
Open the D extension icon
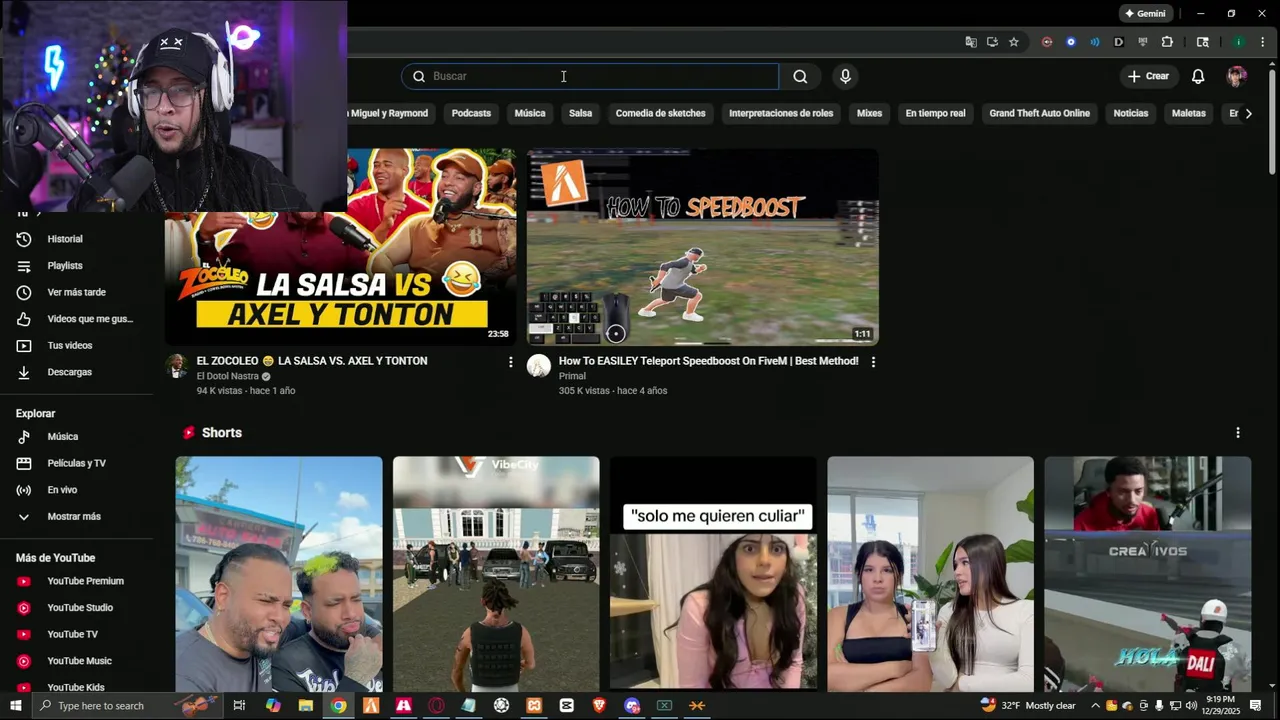coord(1119,42)
